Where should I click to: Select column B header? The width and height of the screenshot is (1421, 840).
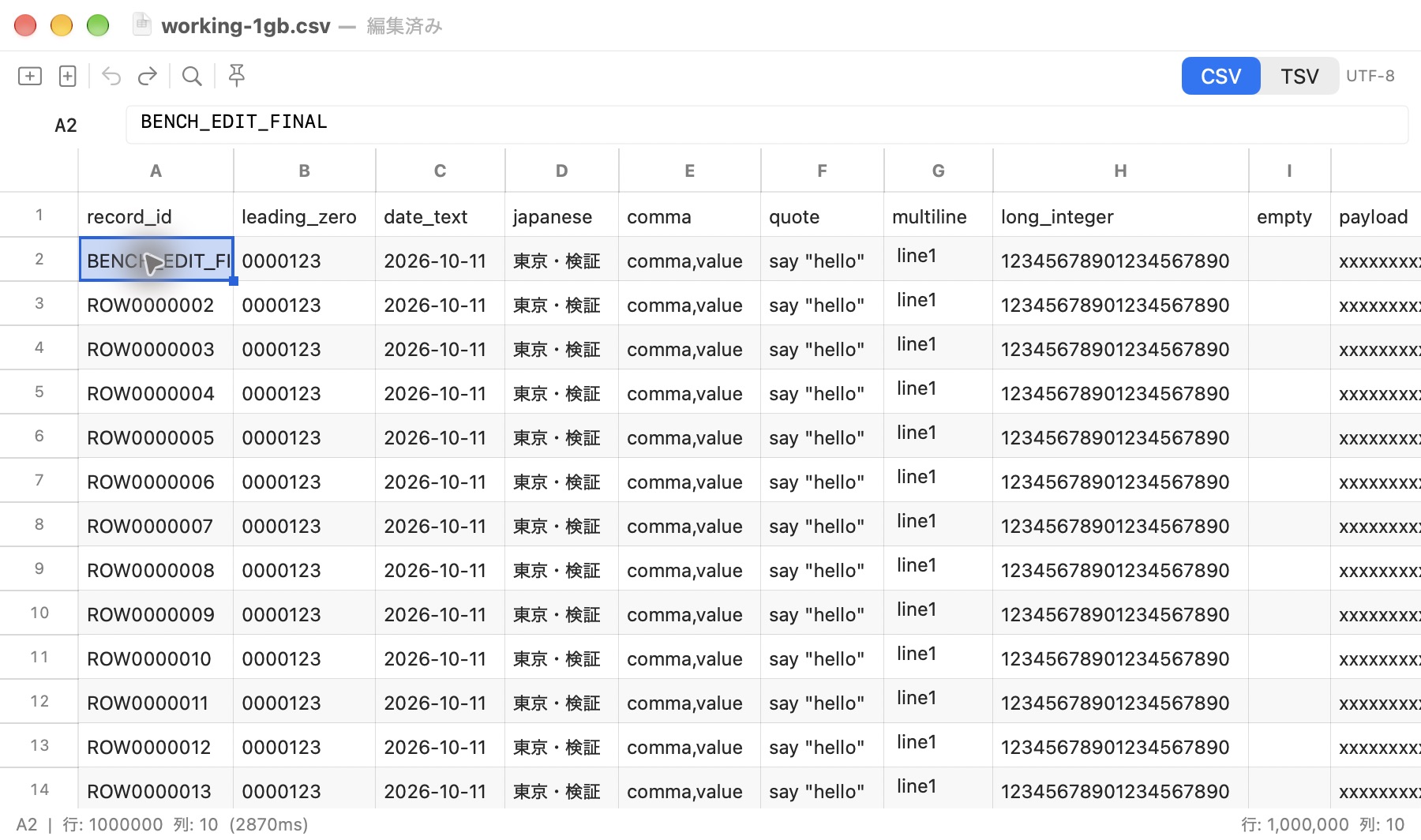tap(304, 171)
